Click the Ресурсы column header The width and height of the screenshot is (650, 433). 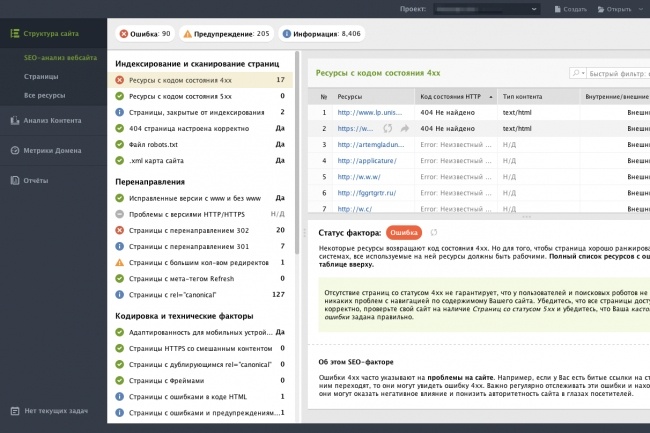373,97
